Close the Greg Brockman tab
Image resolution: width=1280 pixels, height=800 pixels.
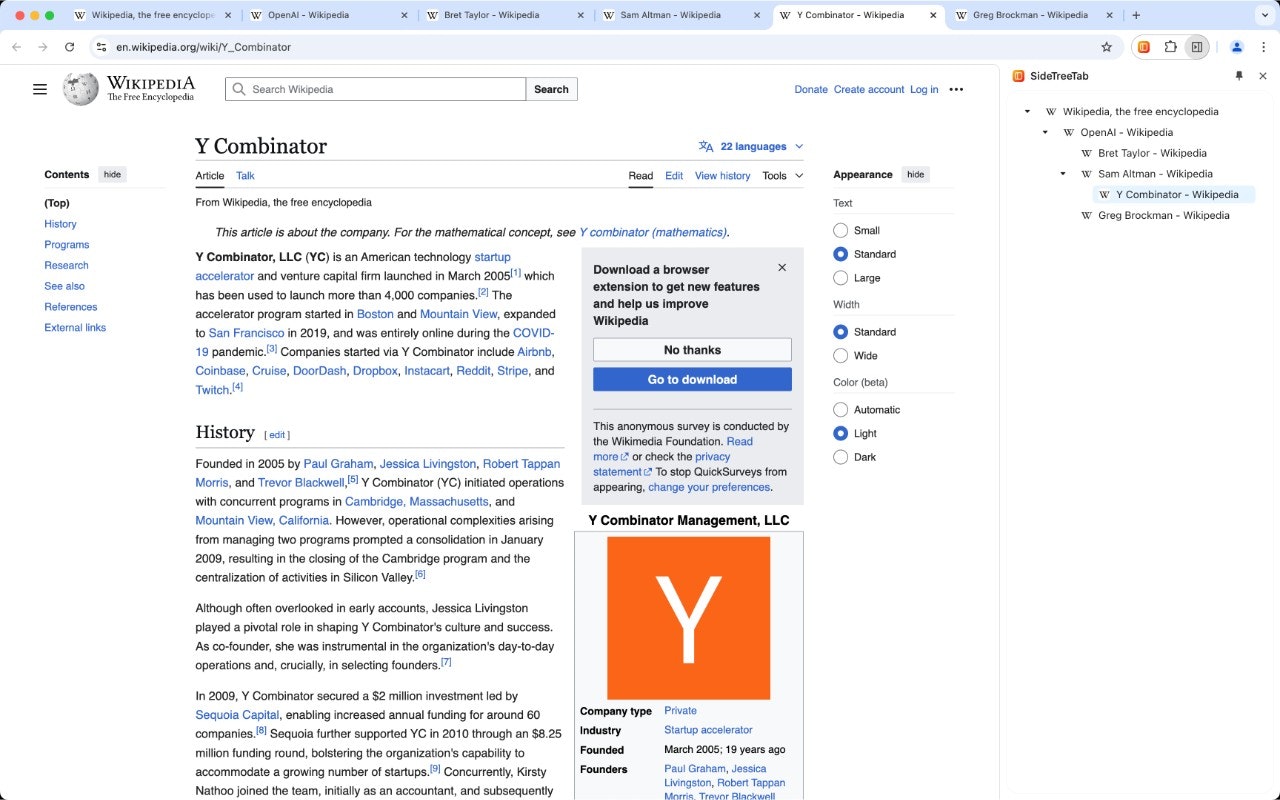tap(1109, 16)
